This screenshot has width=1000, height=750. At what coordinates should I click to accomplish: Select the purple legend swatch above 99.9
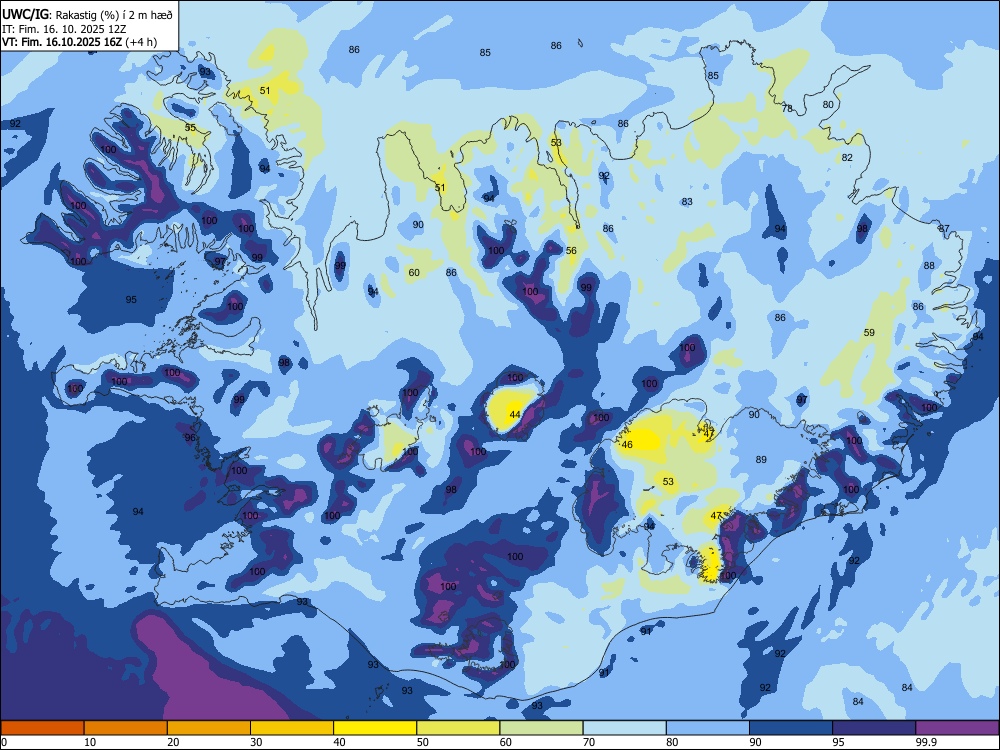957,728
